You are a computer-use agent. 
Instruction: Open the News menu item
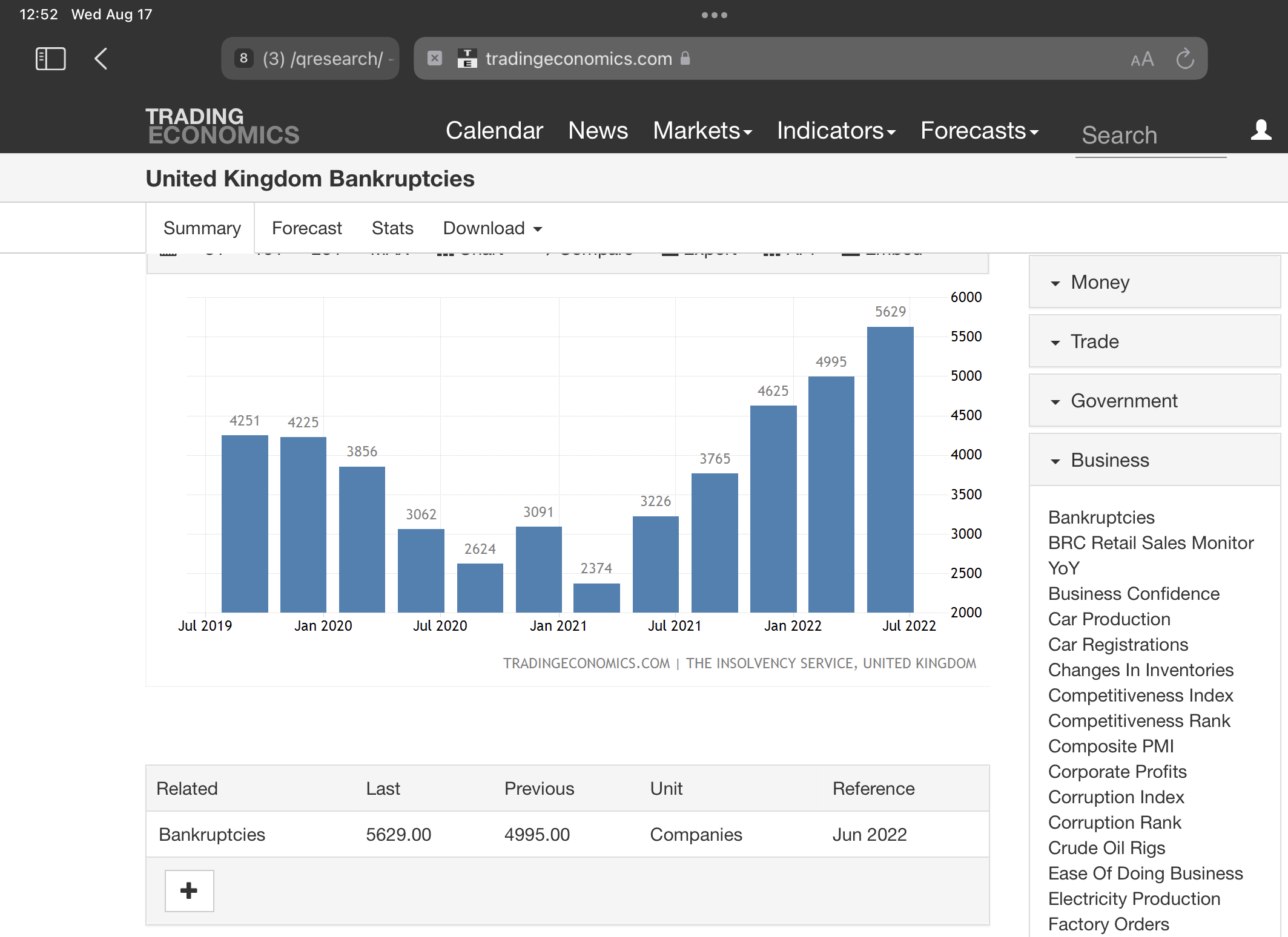[598, 131]
